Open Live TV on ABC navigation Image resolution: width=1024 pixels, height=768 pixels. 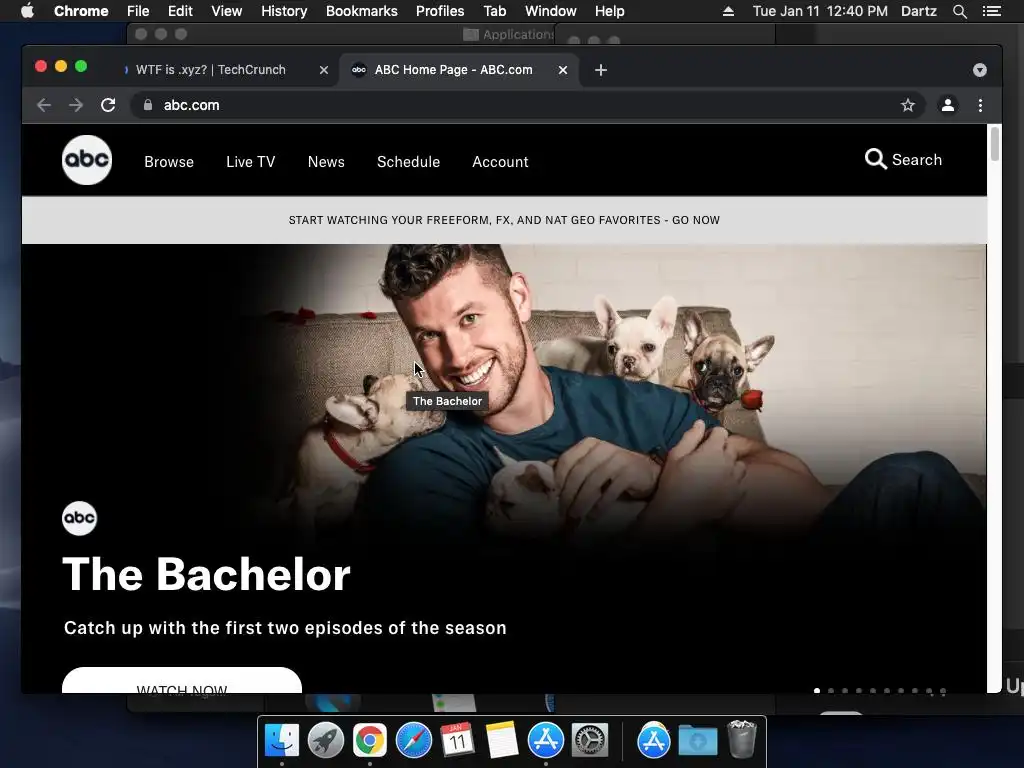click(251, 162)
